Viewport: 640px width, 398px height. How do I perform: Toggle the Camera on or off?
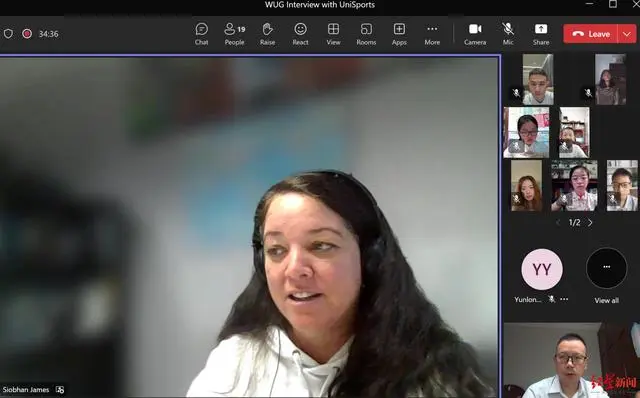pos(475,34)
